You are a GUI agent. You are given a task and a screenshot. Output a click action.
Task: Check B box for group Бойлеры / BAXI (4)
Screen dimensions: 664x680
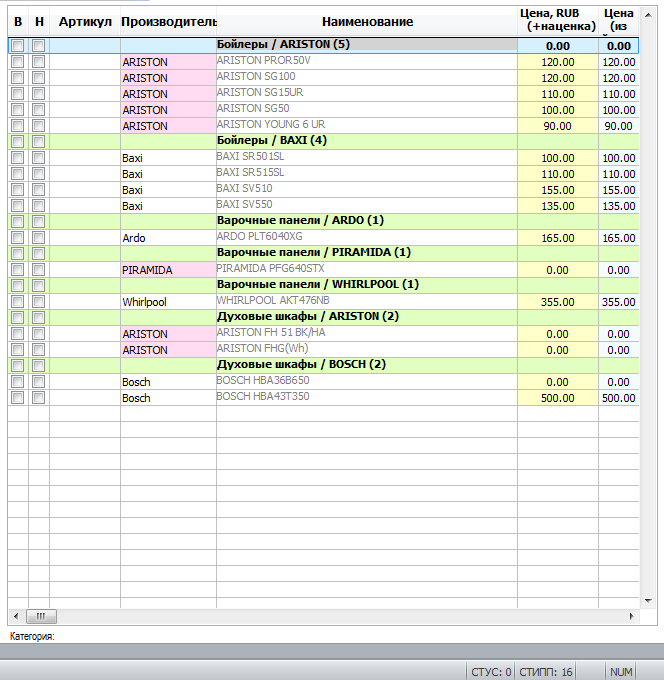click(x=18, y=141)
